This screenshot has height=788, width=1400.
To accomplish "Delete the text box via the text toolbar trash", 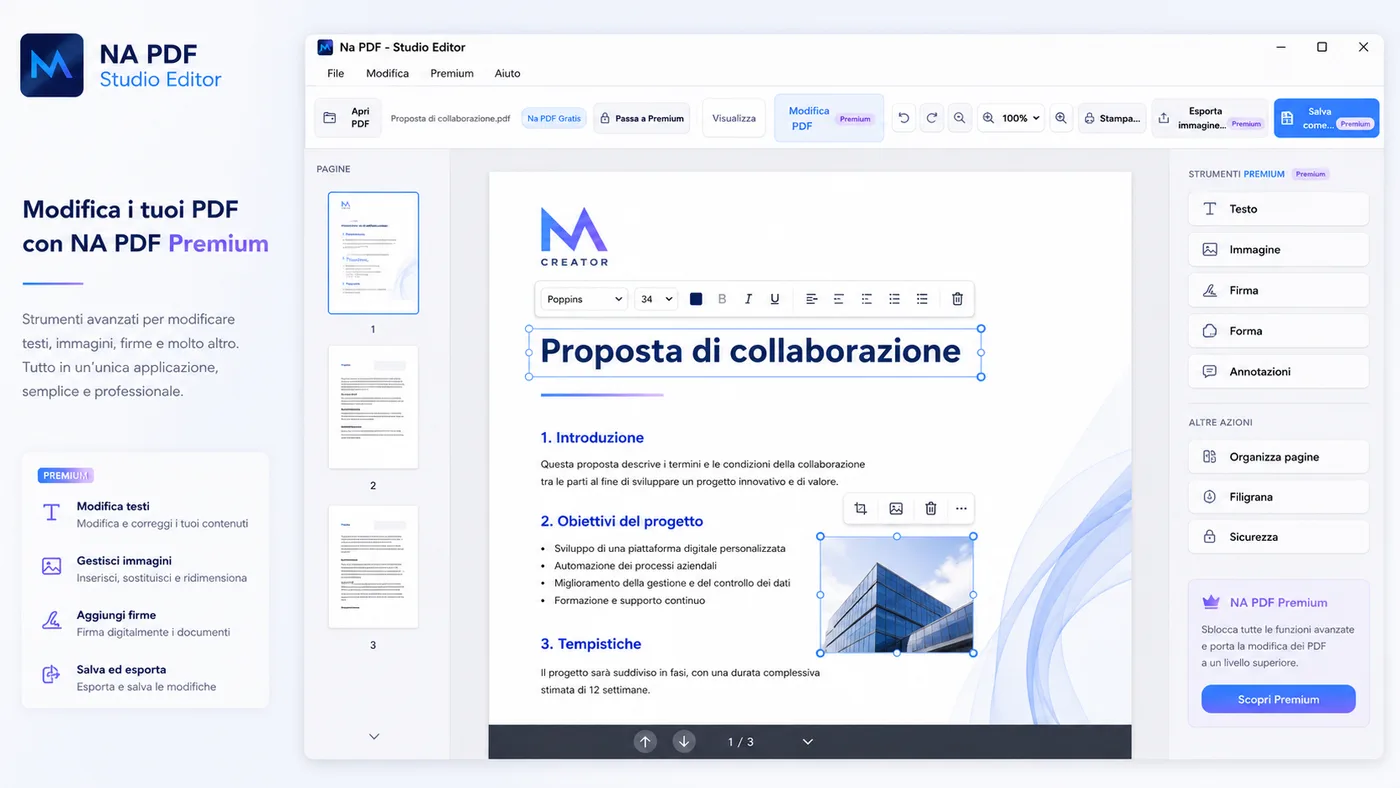I will [x=957, y=299].
